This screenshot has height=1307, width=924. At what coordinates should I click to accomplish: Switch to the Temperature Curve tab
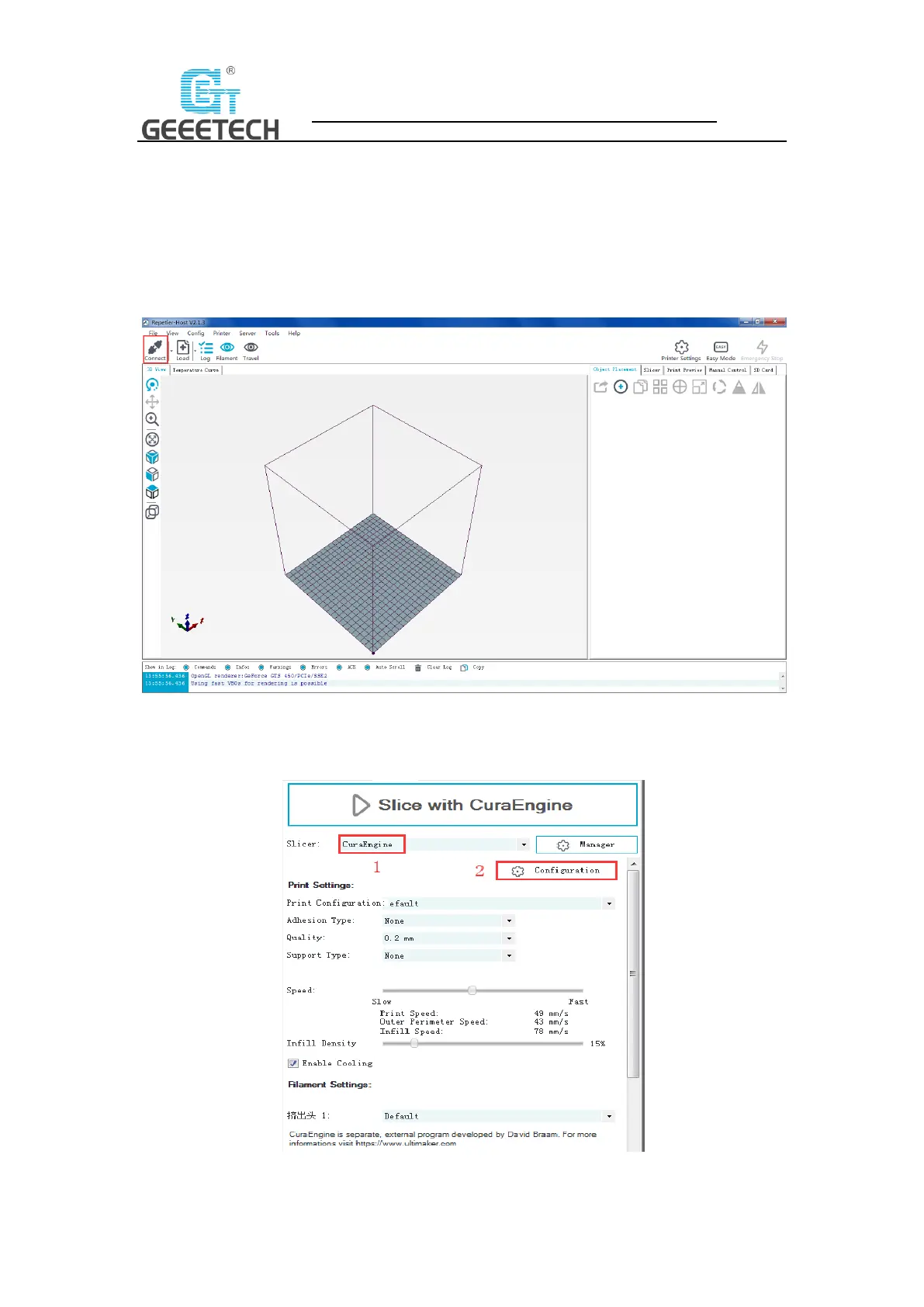[x=196, y=370]
